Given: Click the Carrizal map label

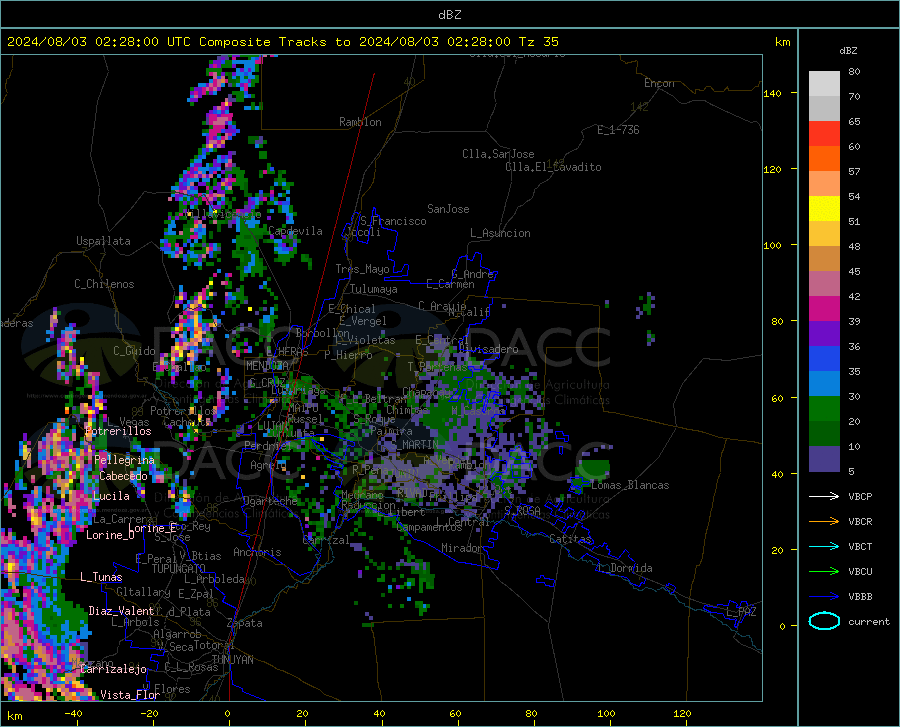Looking at the screenshot, I should coord(326,541).
